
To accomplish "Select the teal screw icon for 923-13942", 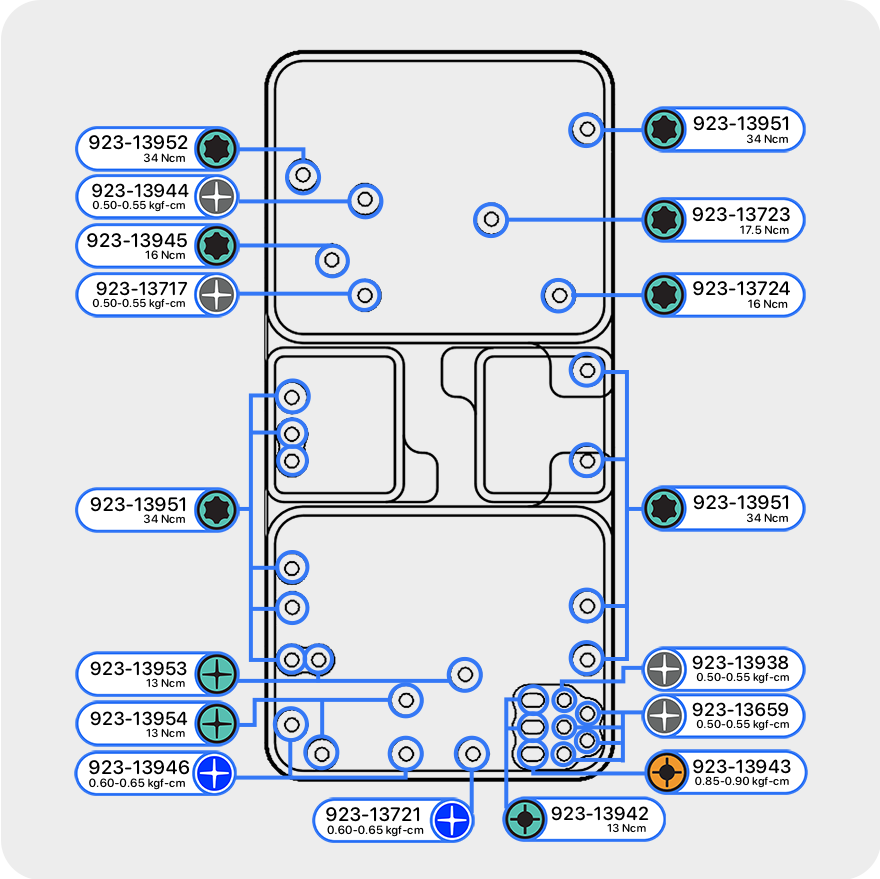I will 524,820.
